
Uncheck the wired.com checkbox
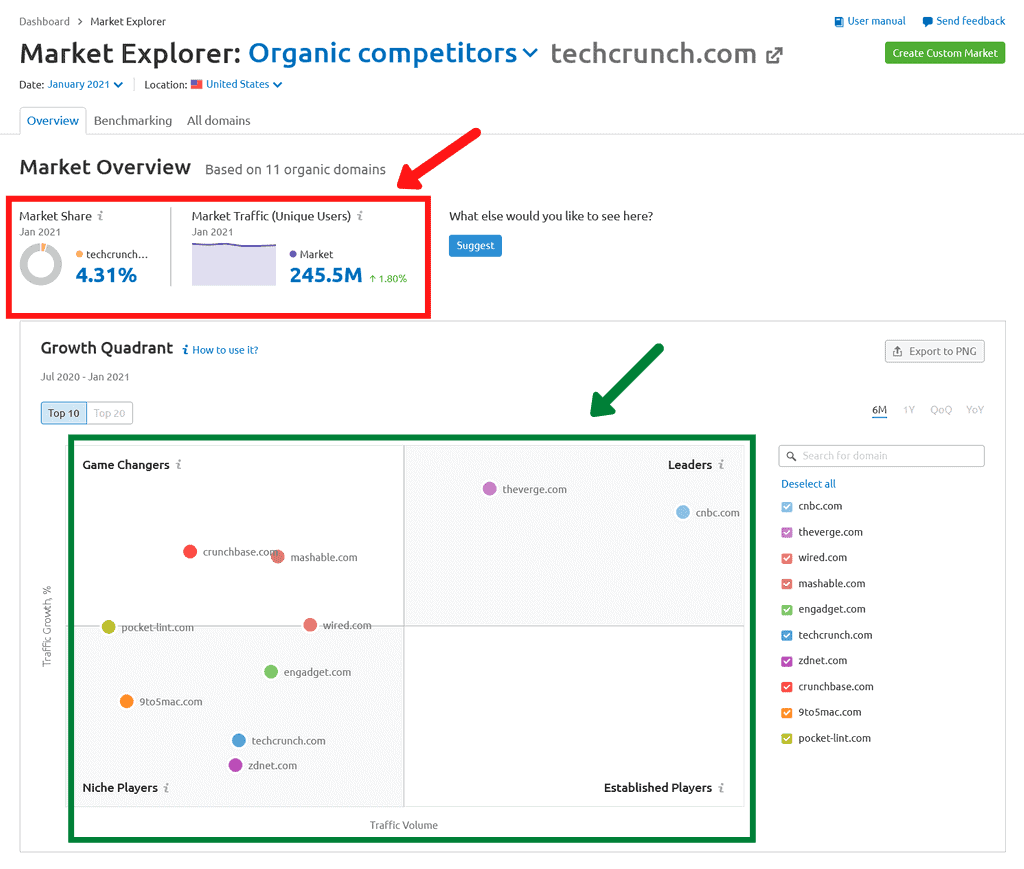[787, 558]
